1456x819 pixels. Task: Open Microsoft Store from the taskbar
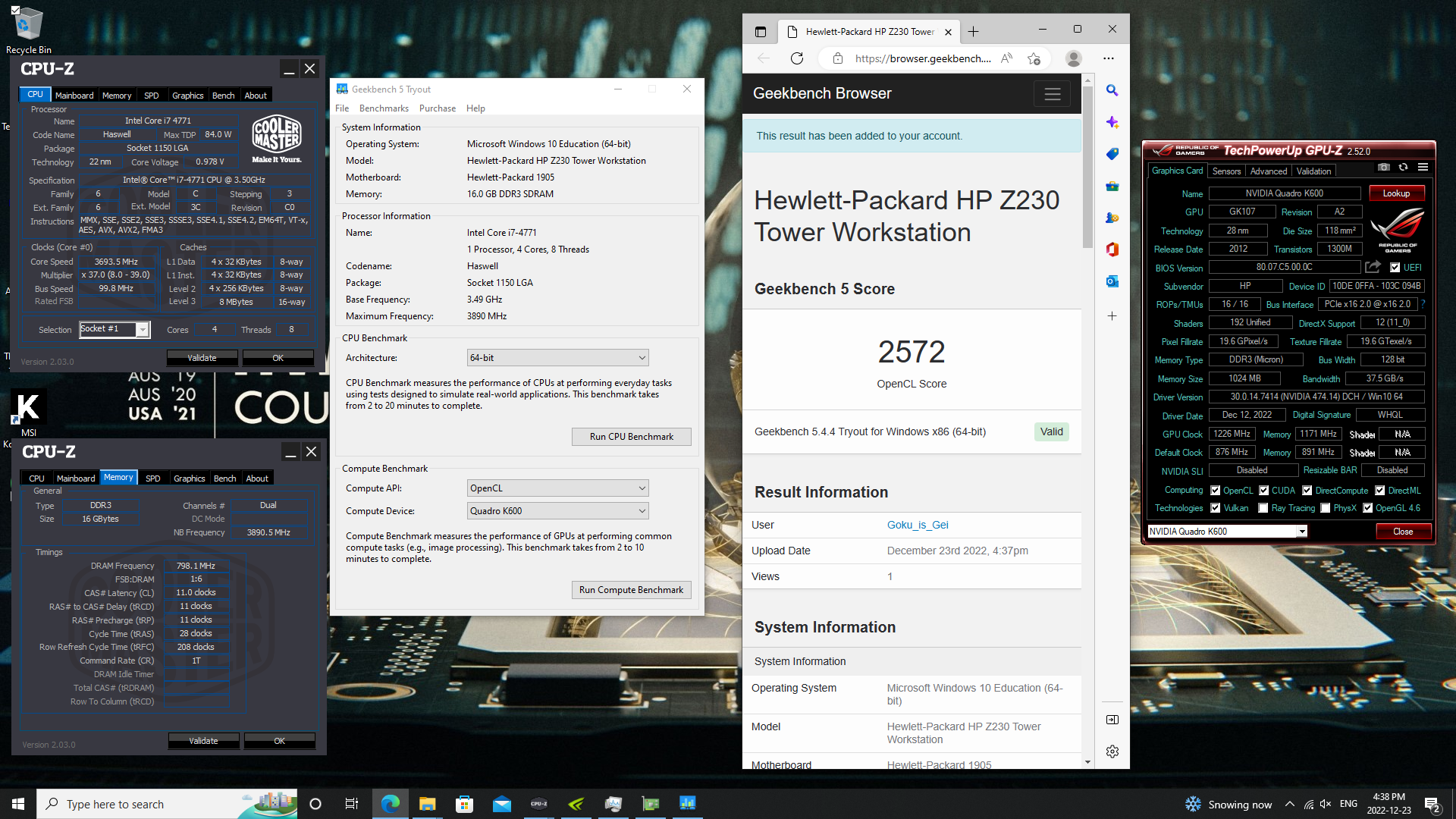[x=464, y=804]
